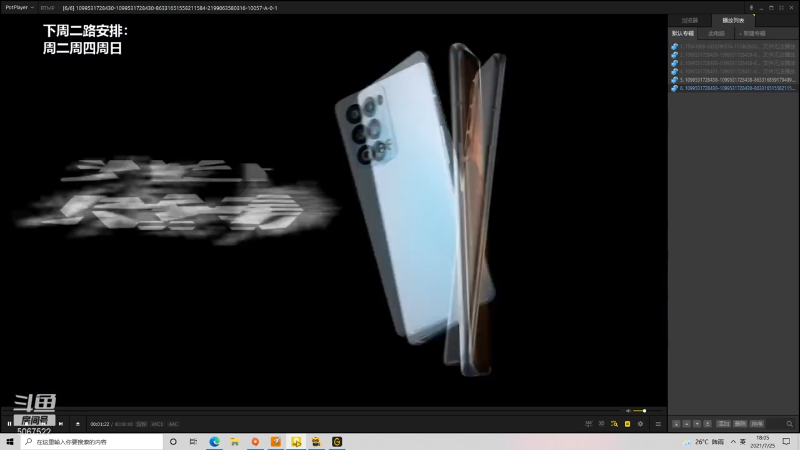Skip to the next playlist item
The height and width of the screenshot is (450, 800).
pos(61,424)
